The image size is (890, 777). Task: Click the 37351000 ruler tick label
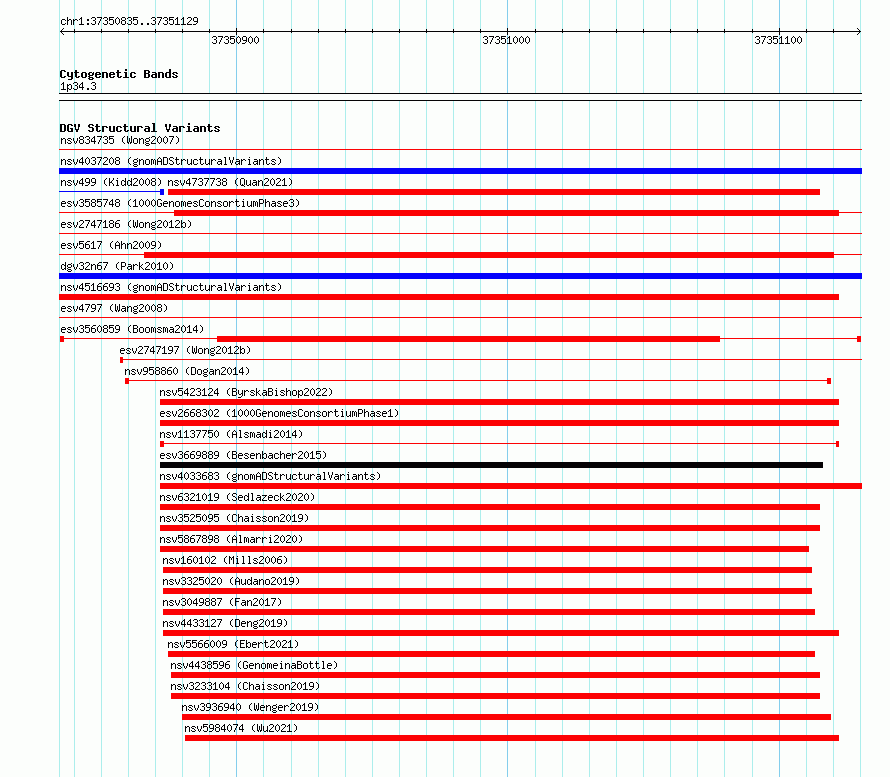506,40
